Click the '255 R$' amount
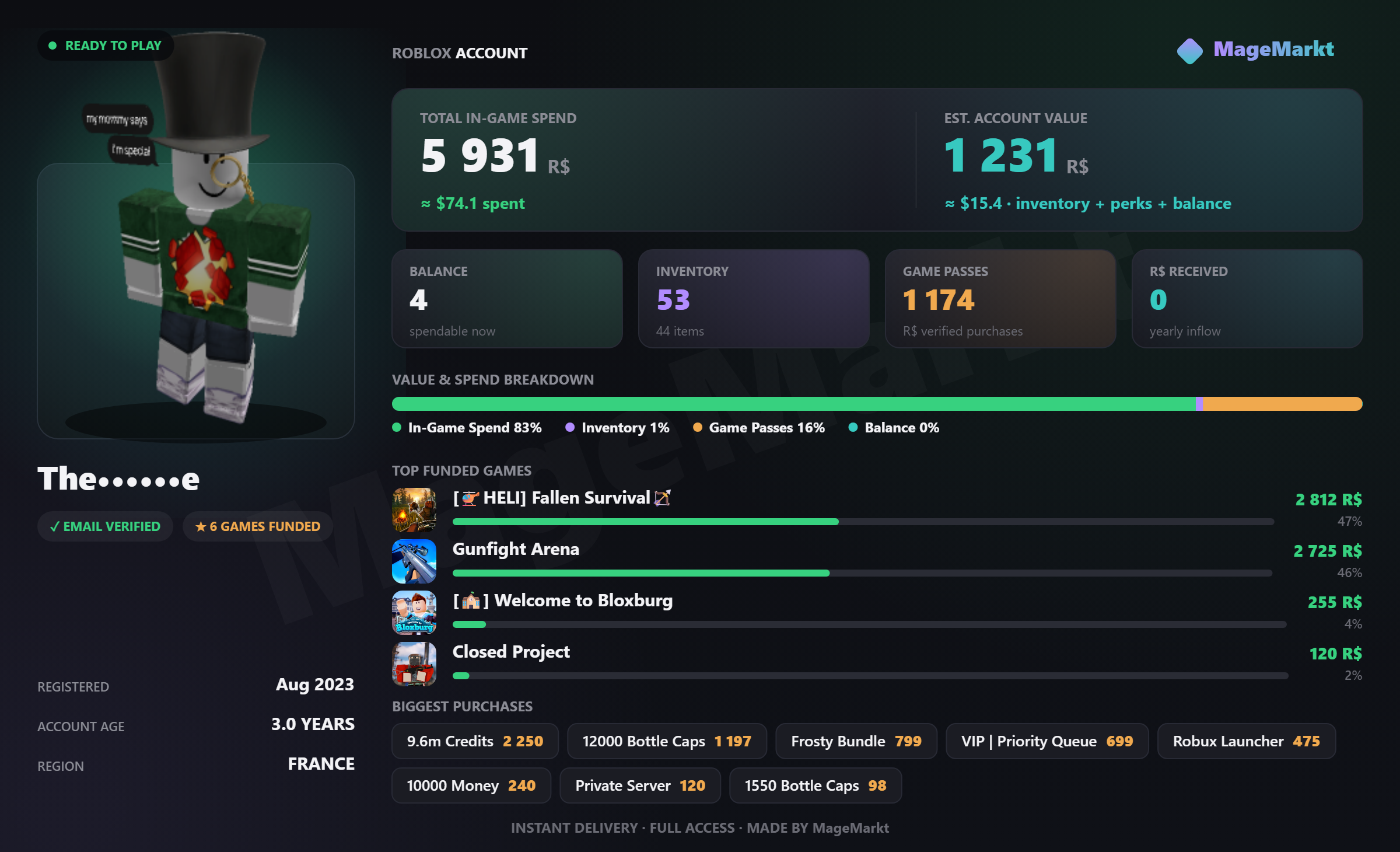Viewport: 1400px width, 852px height. point(1335,602)
